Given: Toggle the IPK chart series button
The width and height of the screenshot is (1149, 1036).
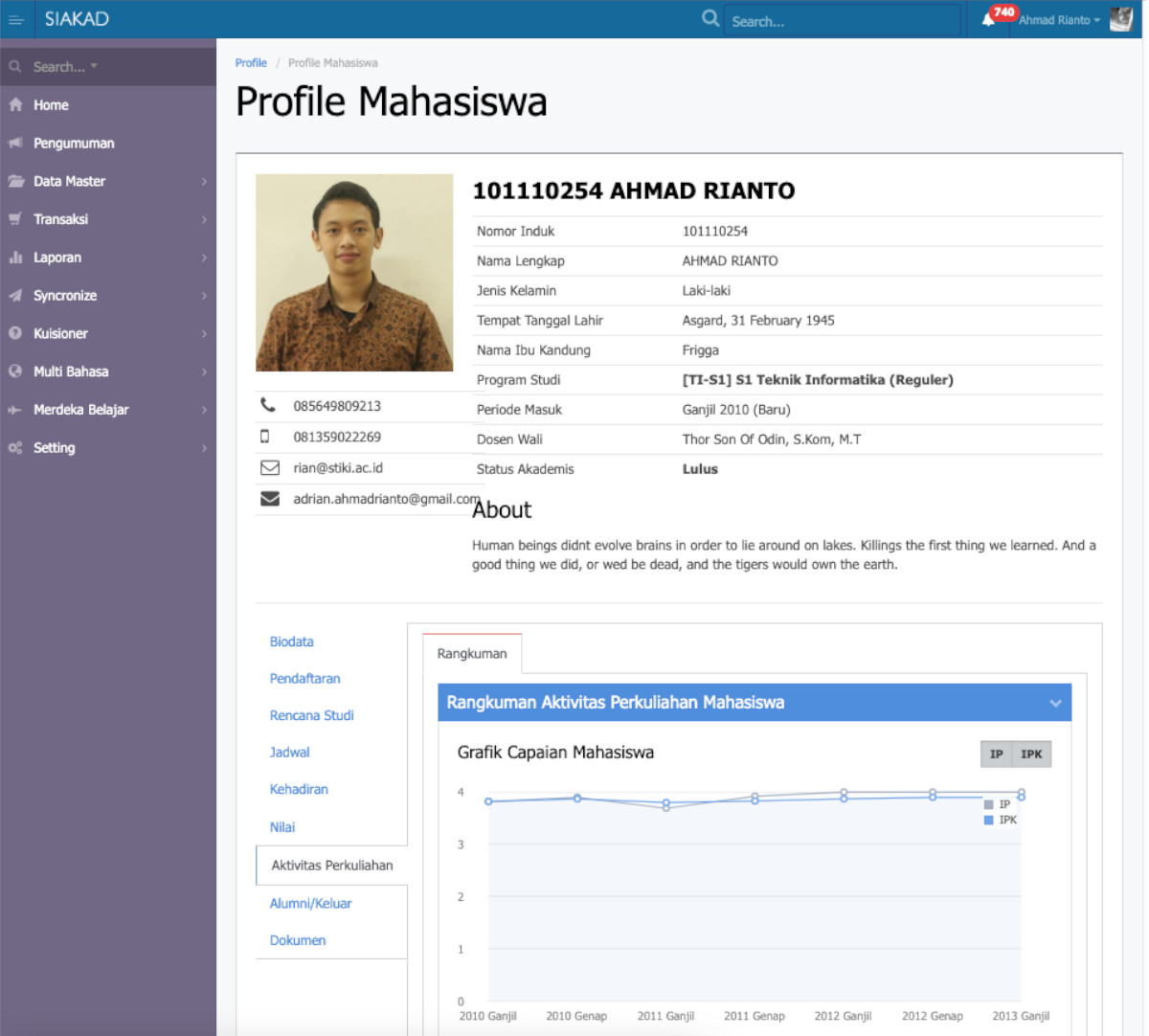Looking at the screenshot, I should pyautogui.click(x=1031, y=754).
